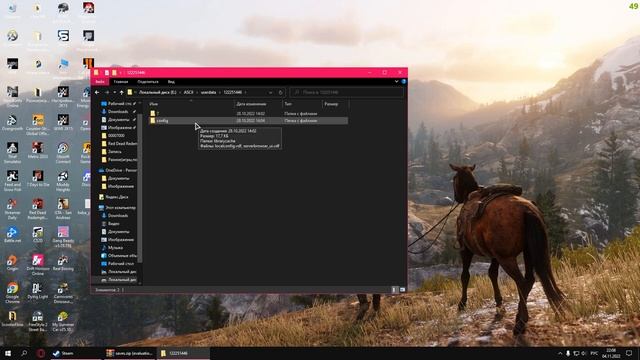Viewport: 640px width, 360px height.
Task: Open taskbar search magnifier
Action: (24, 353)
